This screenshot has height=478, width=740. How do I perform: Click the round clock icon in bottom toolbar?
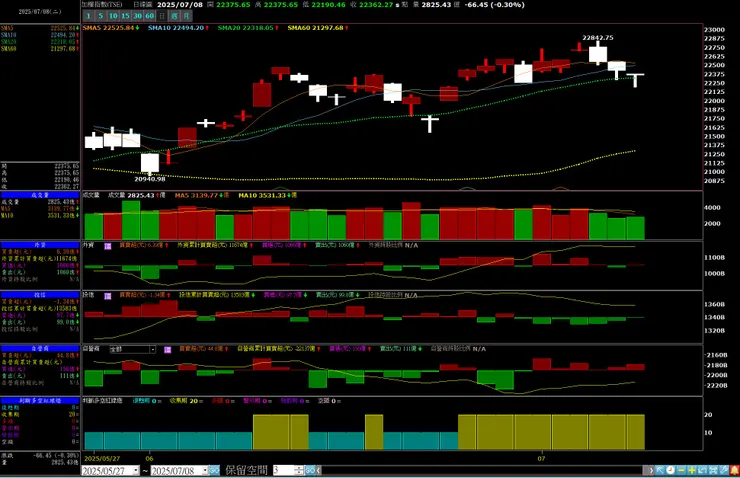671,470
